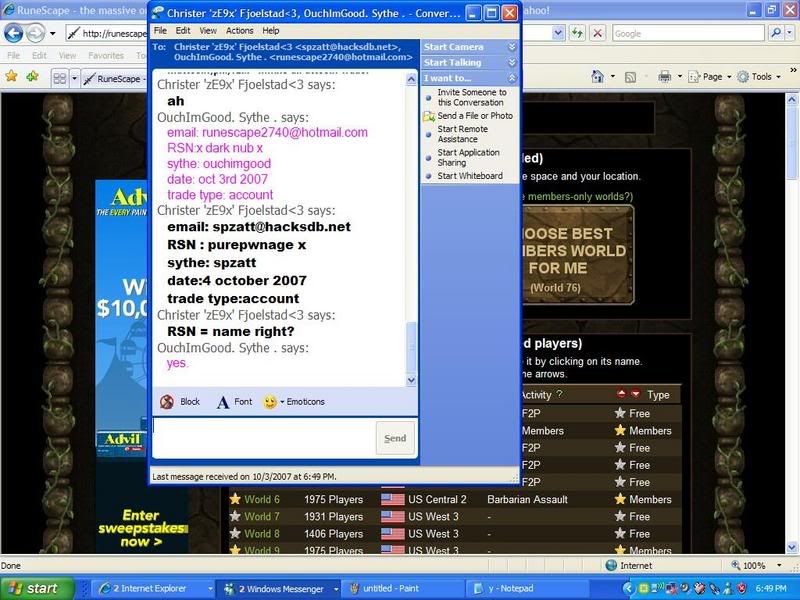
Task: Block this contact in the conversation window
Action: [180, 402]
